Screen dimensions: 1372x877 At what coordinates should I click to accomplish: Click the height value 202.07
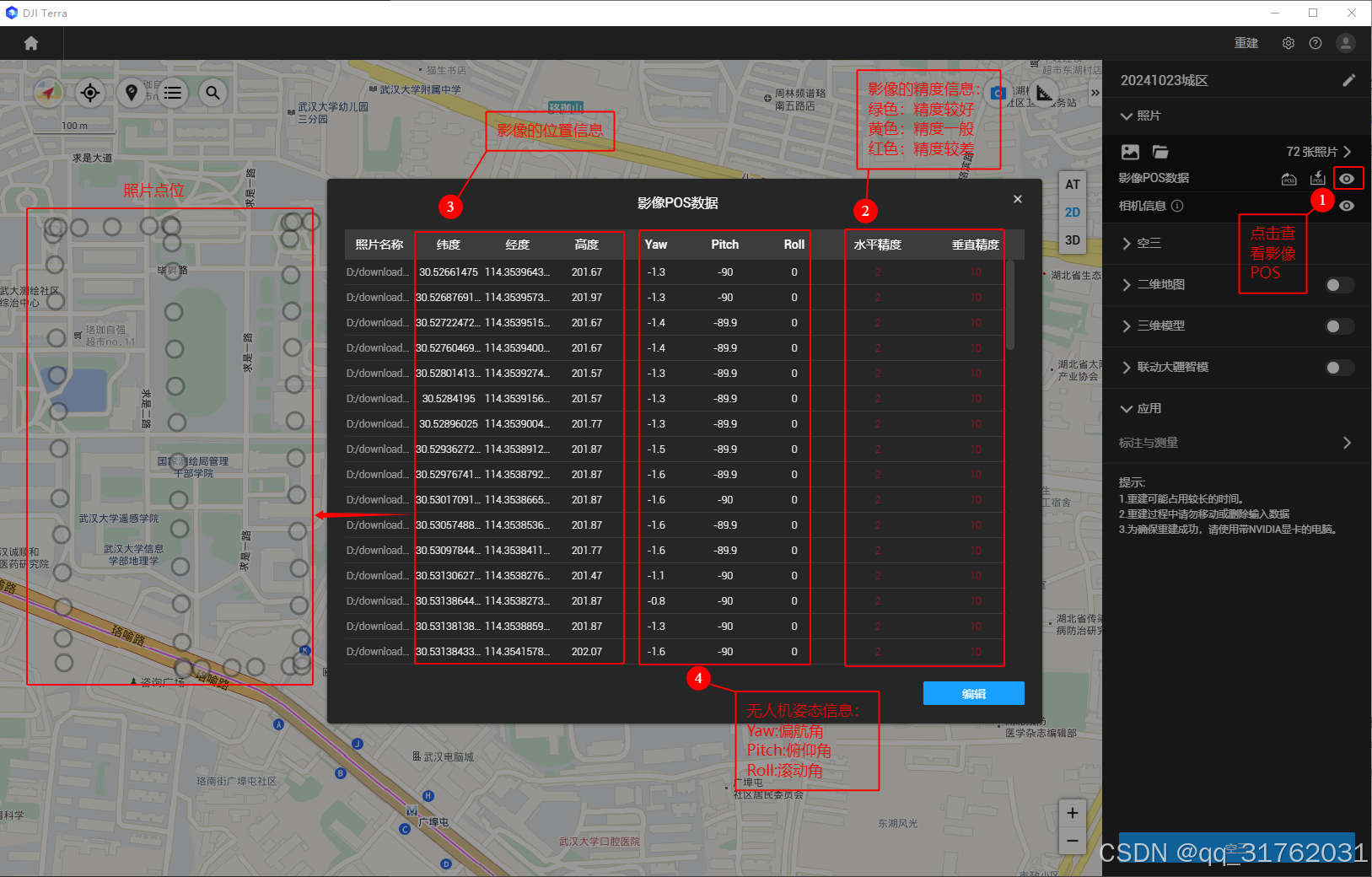587,652
